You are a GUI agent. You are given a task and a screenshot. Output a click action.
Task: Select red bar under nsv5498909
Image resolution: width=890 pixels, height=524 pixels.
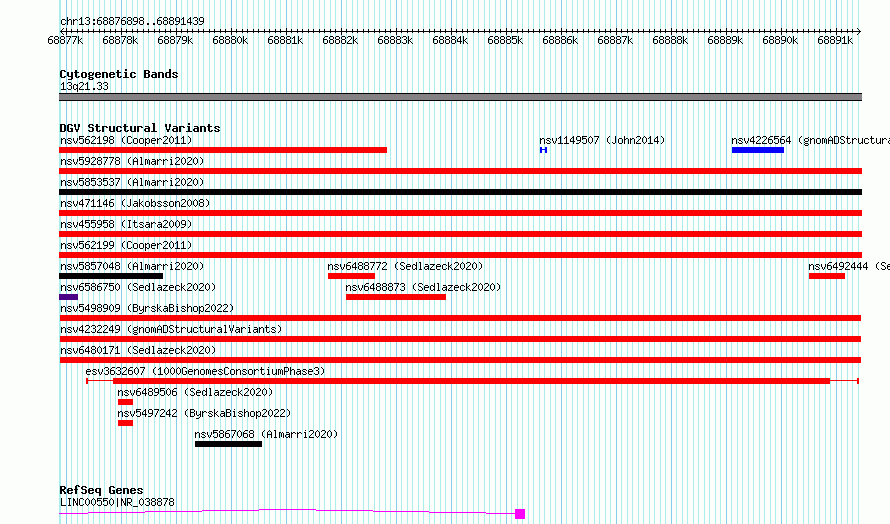click(x=460, y=318)
